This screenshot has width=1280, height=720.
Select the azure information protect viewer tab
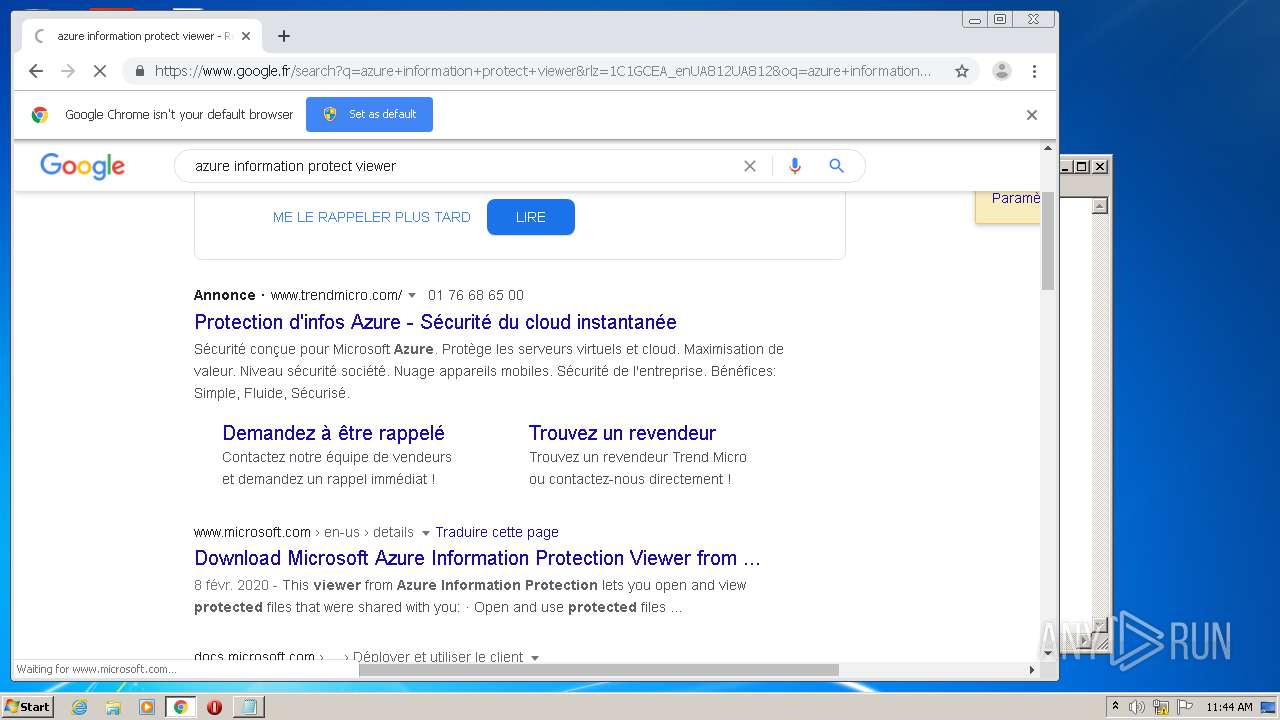tap(140, 36)
